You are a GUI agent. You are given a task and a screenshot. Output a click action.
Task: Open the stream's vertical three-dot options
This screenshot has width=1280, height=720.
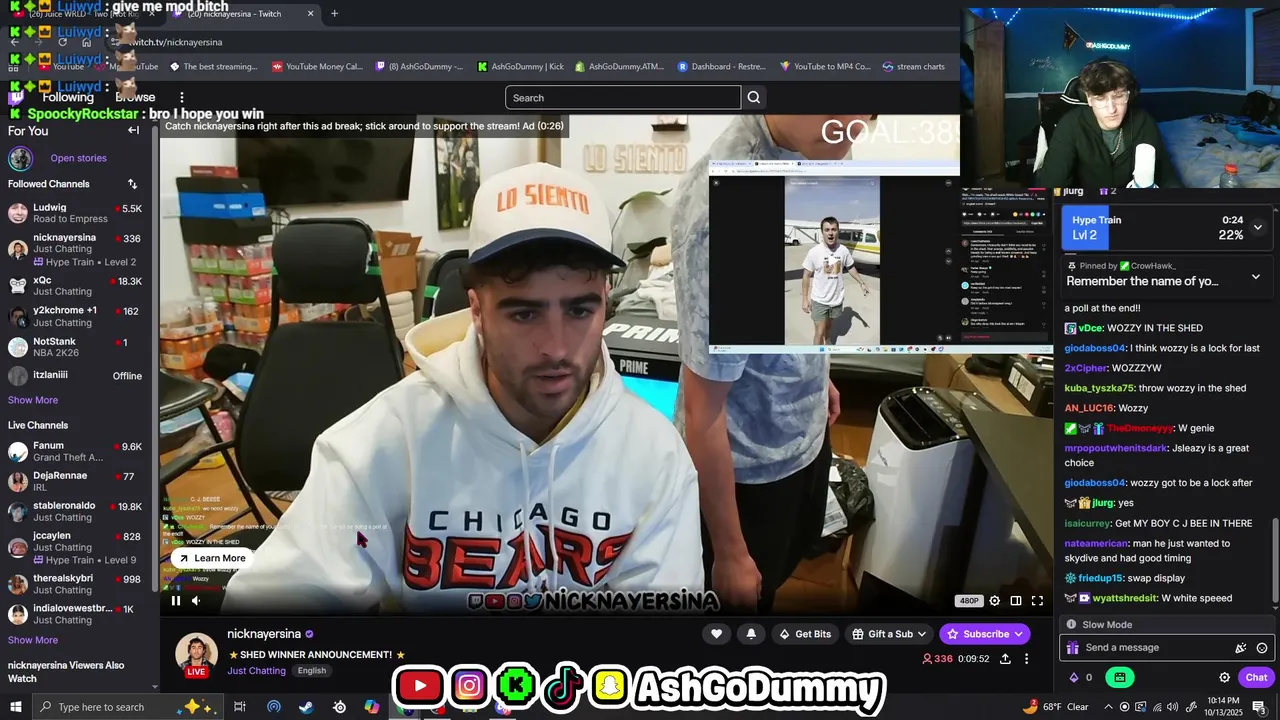point(1026,659)
